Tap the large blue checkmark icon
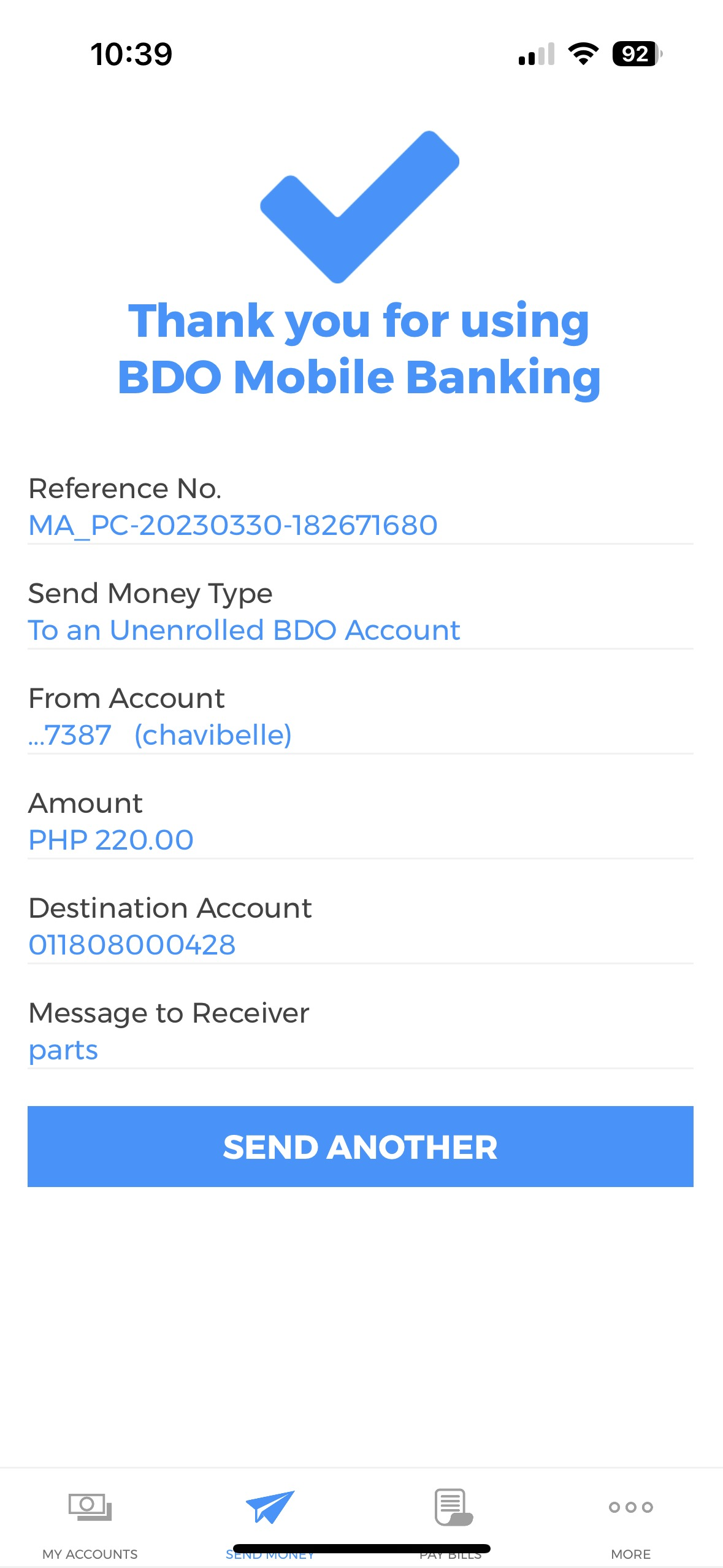This screenshot has width=723, height=1568. tap(360, 207)
